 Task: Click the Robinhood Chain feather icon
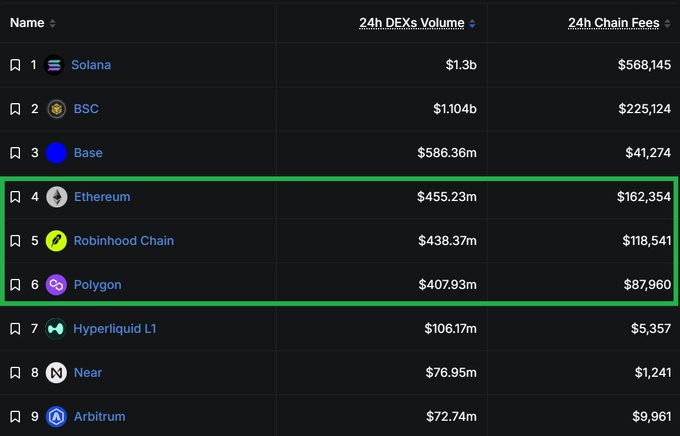[x=56, y=241]
